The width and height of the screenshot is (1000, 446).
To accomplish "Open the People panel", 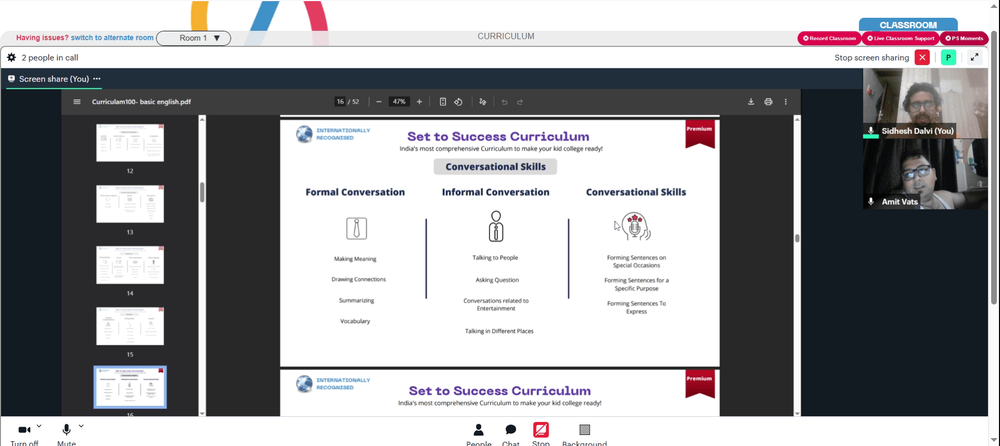I will pyautogui.click(x=478, y=429).
